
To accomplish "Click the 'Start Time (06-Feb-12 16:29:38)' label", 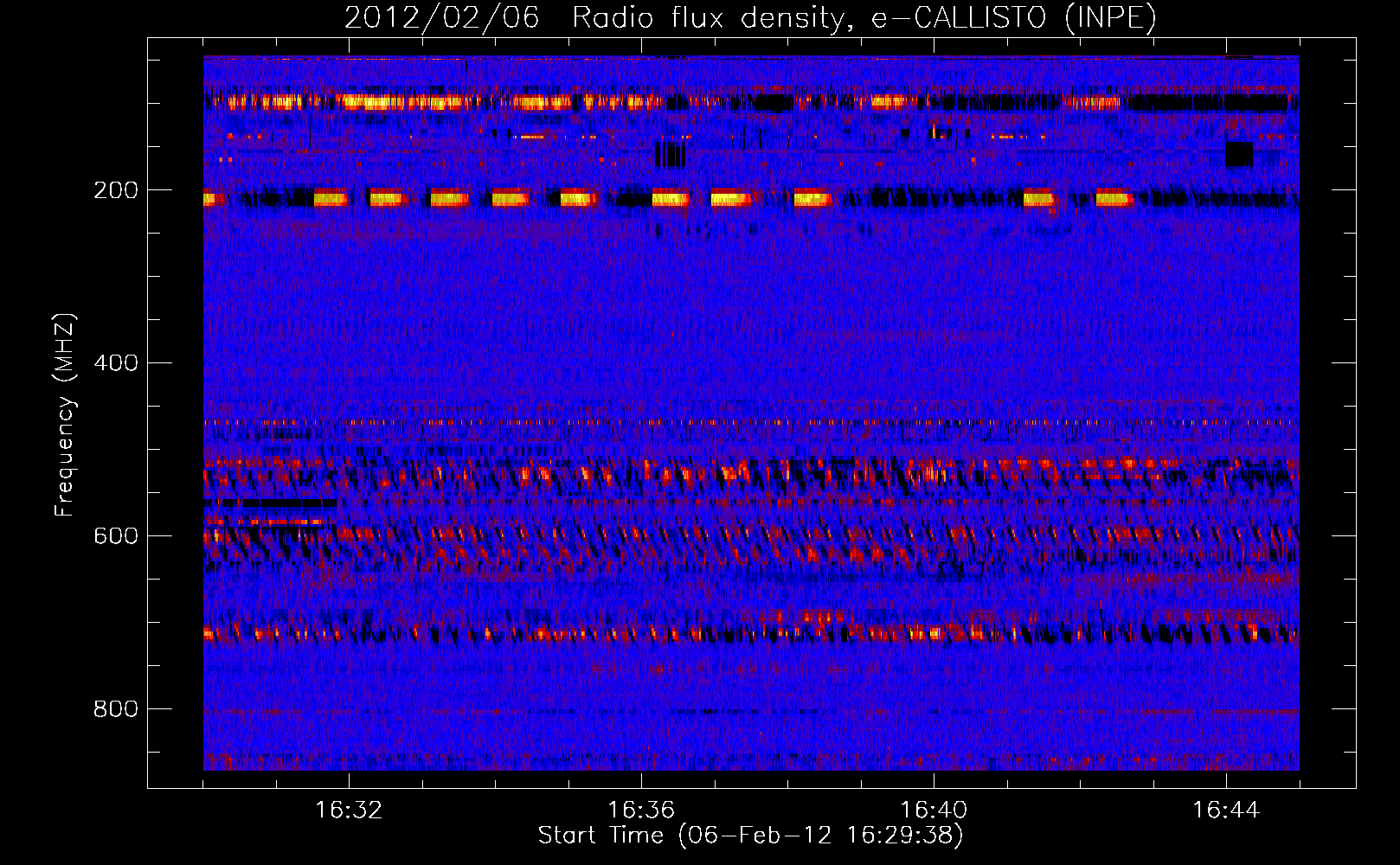I will pyautogui.click(x=750, y=836).
